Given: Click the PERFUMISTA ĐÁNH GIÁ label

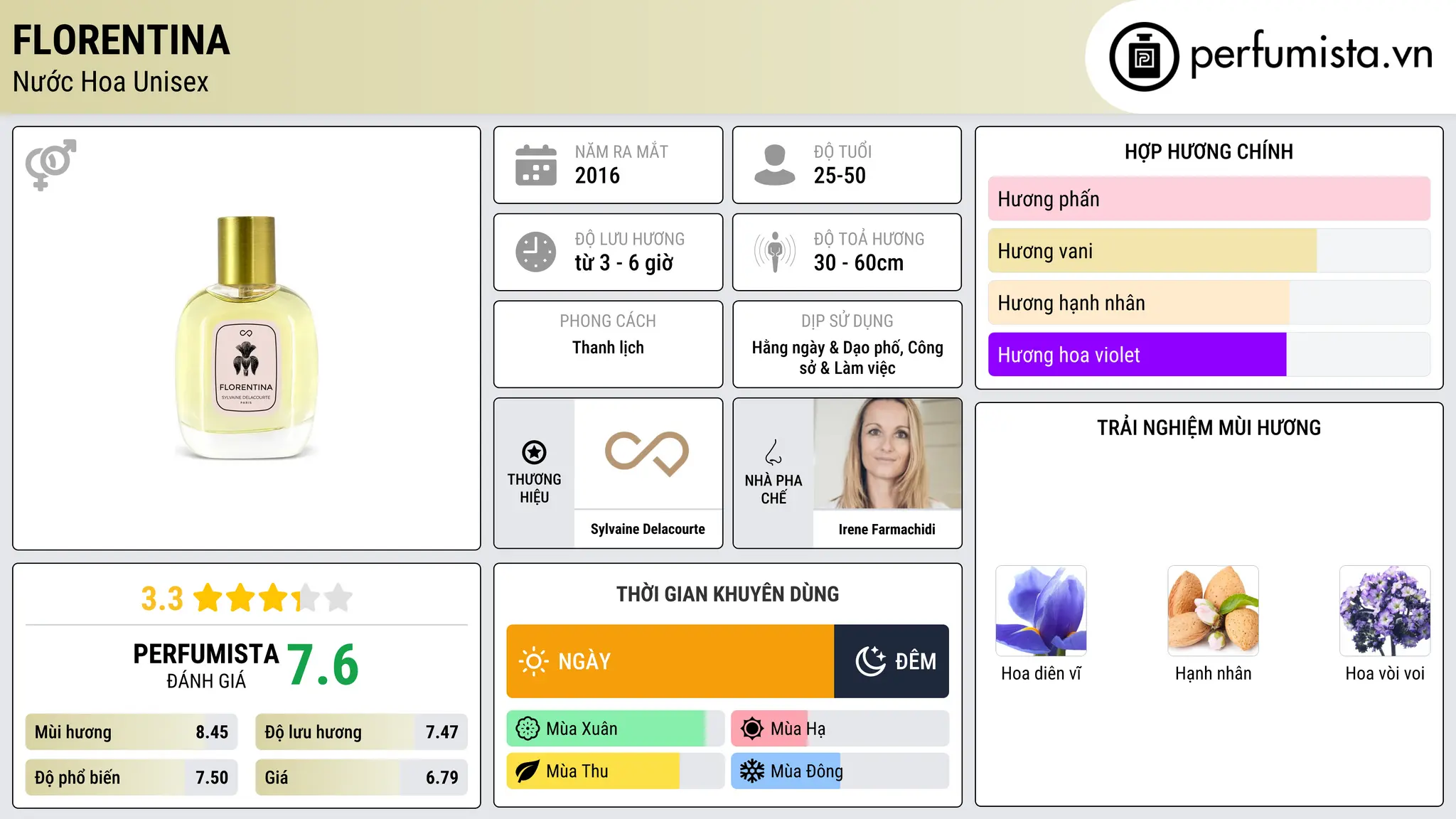Looking at the screenshot, I should 206,665.
